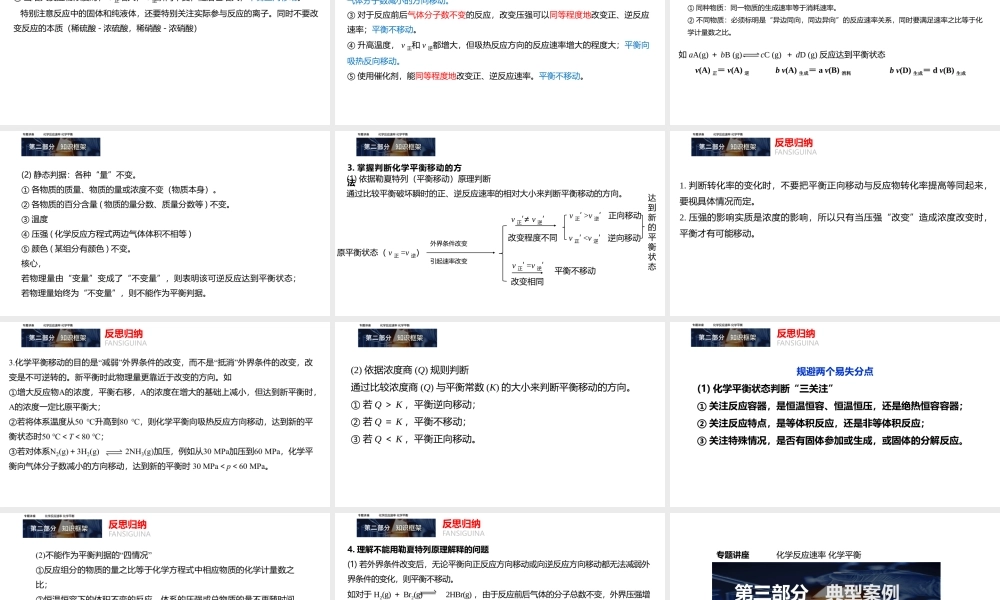Click 反思归纳 heading above 3.化学平衡移动的目的 slide
This screenshot has width=1000, height=600.
pyautogui.click(x=124, y=333)
